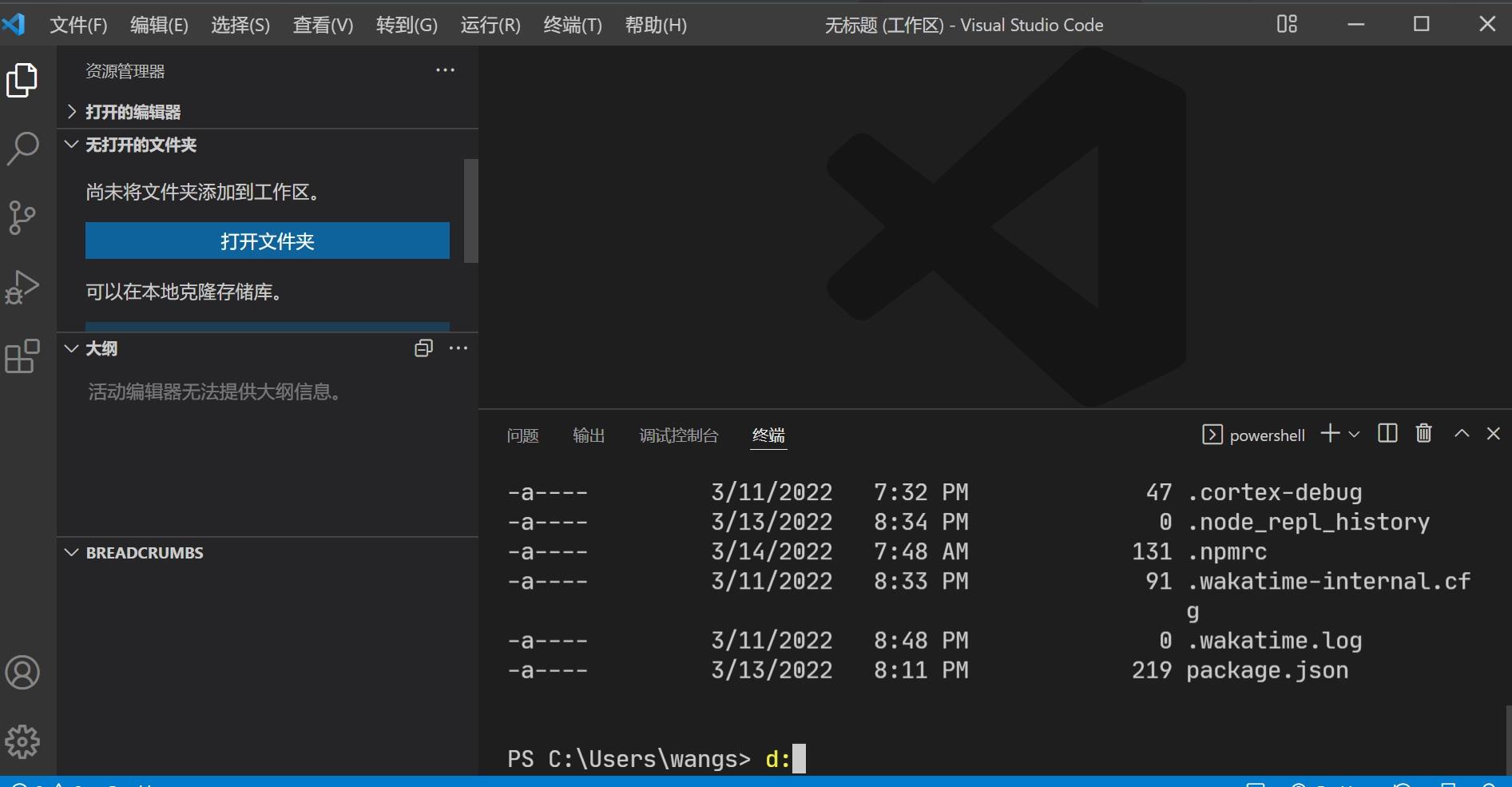Switch to the 调试控制台 panel tab
The height and width of the screenshot is (787, 1512).
point(679,435)
